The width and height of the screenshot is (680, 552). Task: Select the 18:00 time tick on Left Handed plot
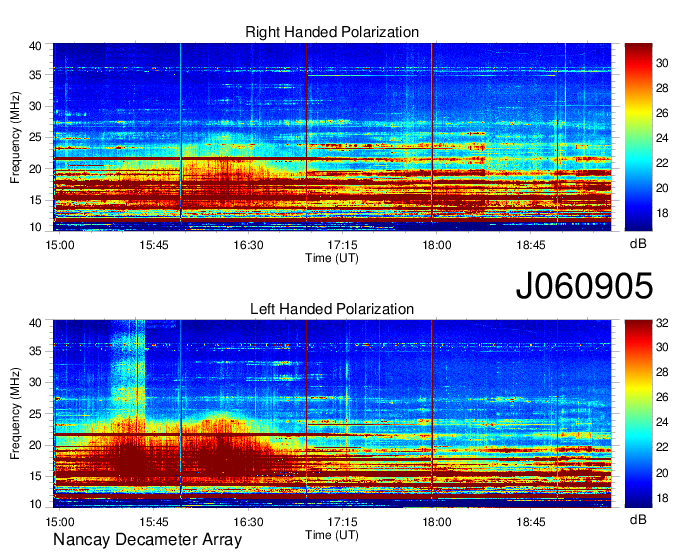437,522
